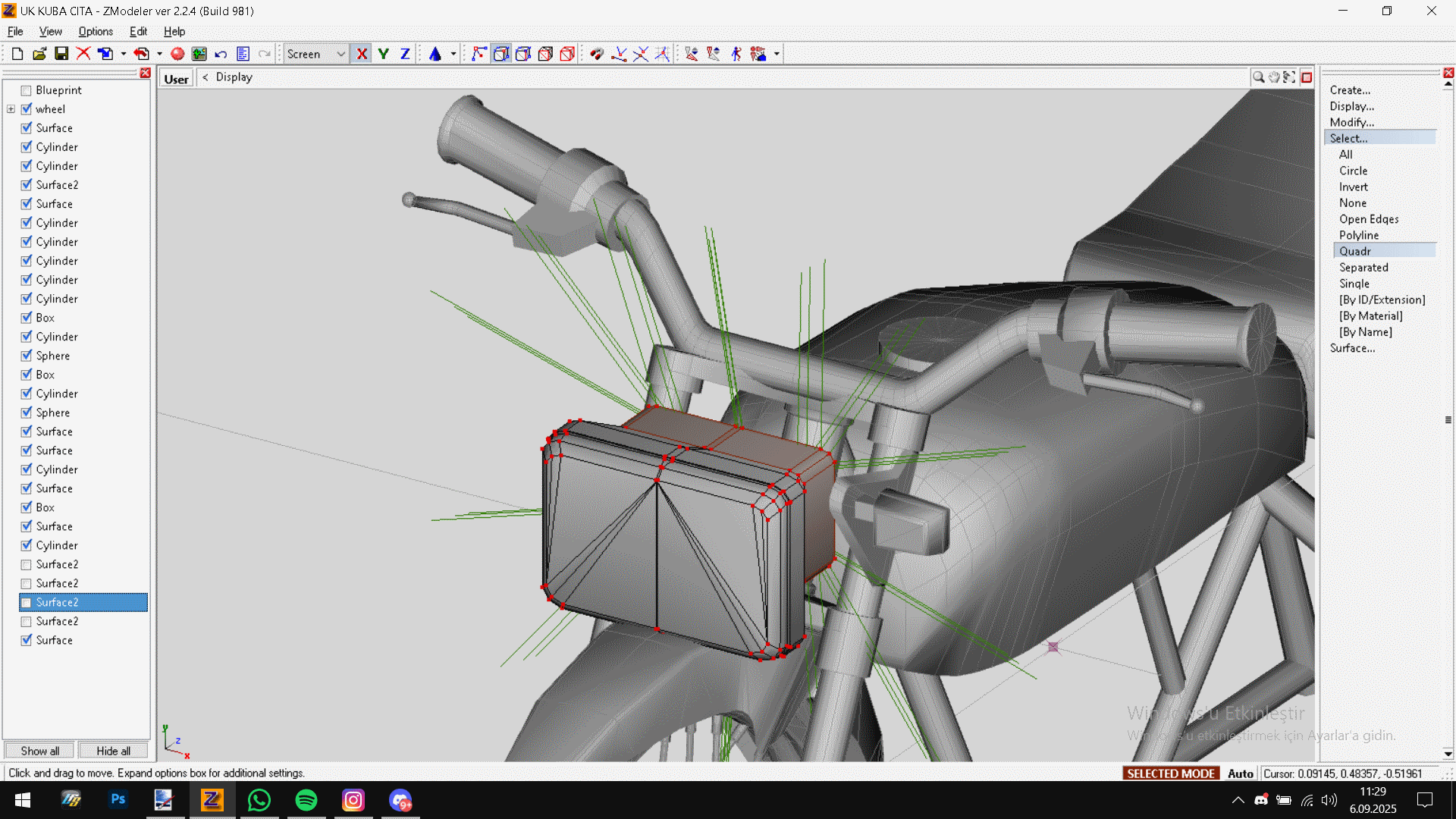Image resolution: width=1456 pixels, height=819 pixels.
Task: Open the Edit menu
Action: 138,31
